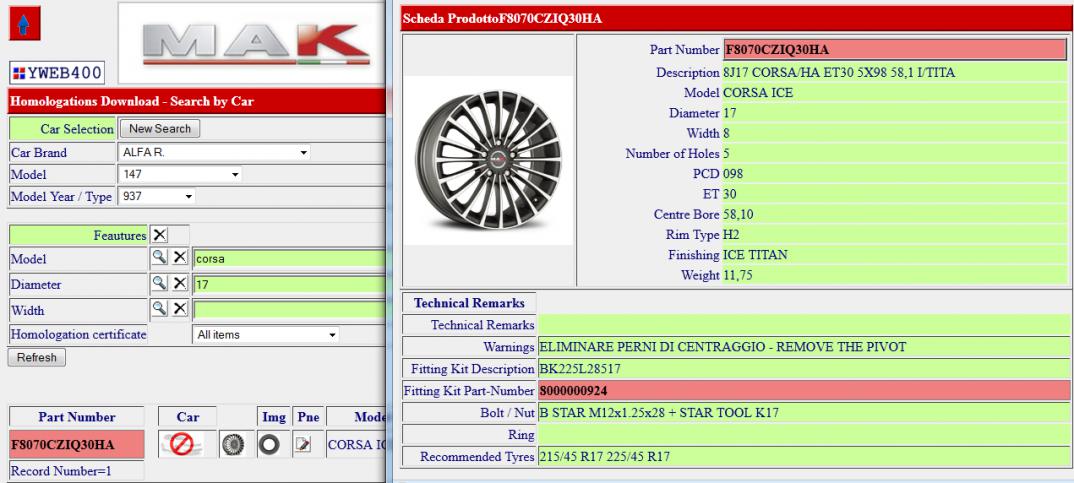This screenshot has height=483, width=1074.
Task: Click the Scheda Prodotto title bar
Action: point(737,18)
